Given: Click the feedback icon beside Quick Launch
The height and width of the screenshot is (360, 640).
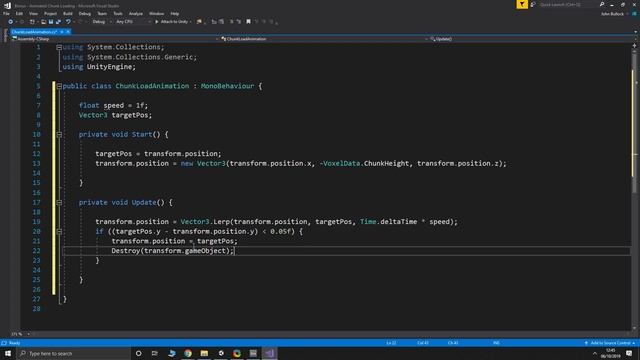Looking at the screenshot, I should point(533,4).
